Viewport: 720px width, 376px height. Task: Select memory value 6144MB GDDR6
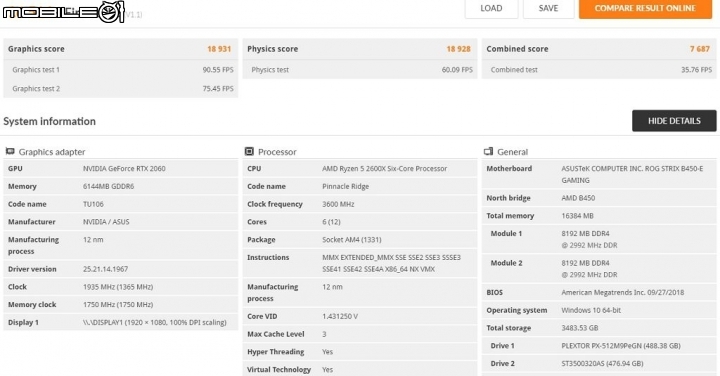point(108,186)
